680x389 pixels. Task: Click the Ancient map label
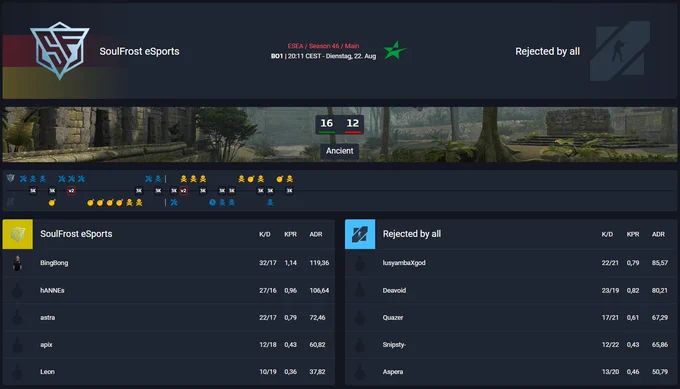point(340,151)
